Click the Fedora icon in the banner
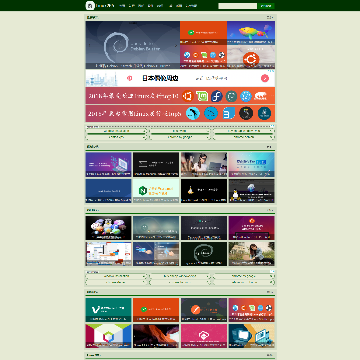Viewport: 360px width, 360px height. coord(217,96)
